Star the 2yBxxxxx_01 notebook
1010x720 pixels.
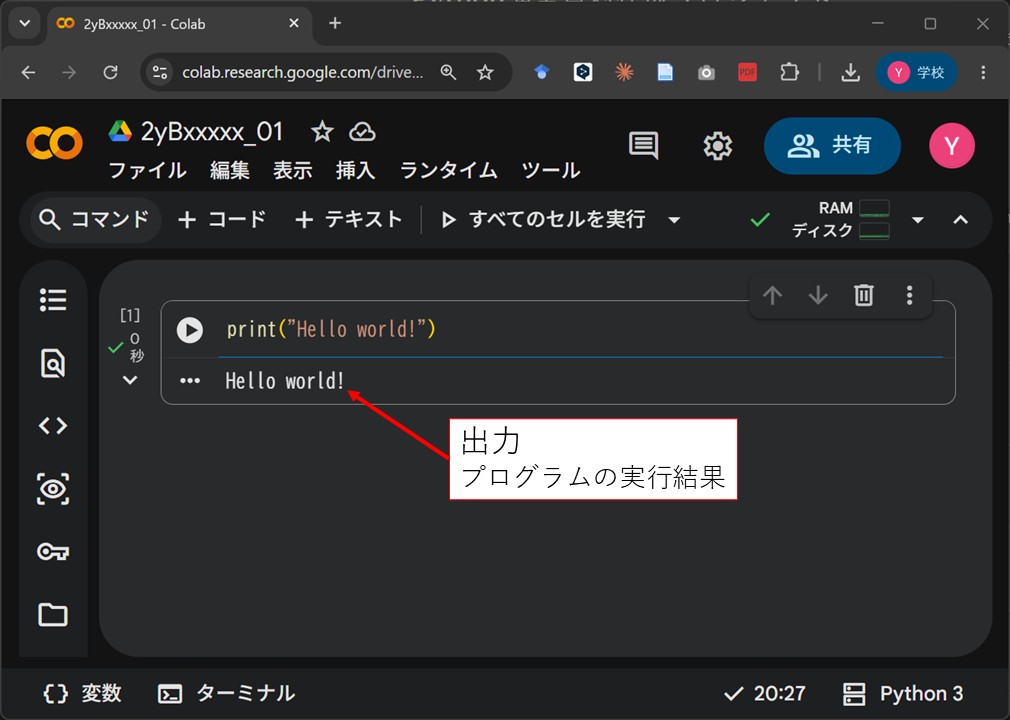[x=322, y=132]
